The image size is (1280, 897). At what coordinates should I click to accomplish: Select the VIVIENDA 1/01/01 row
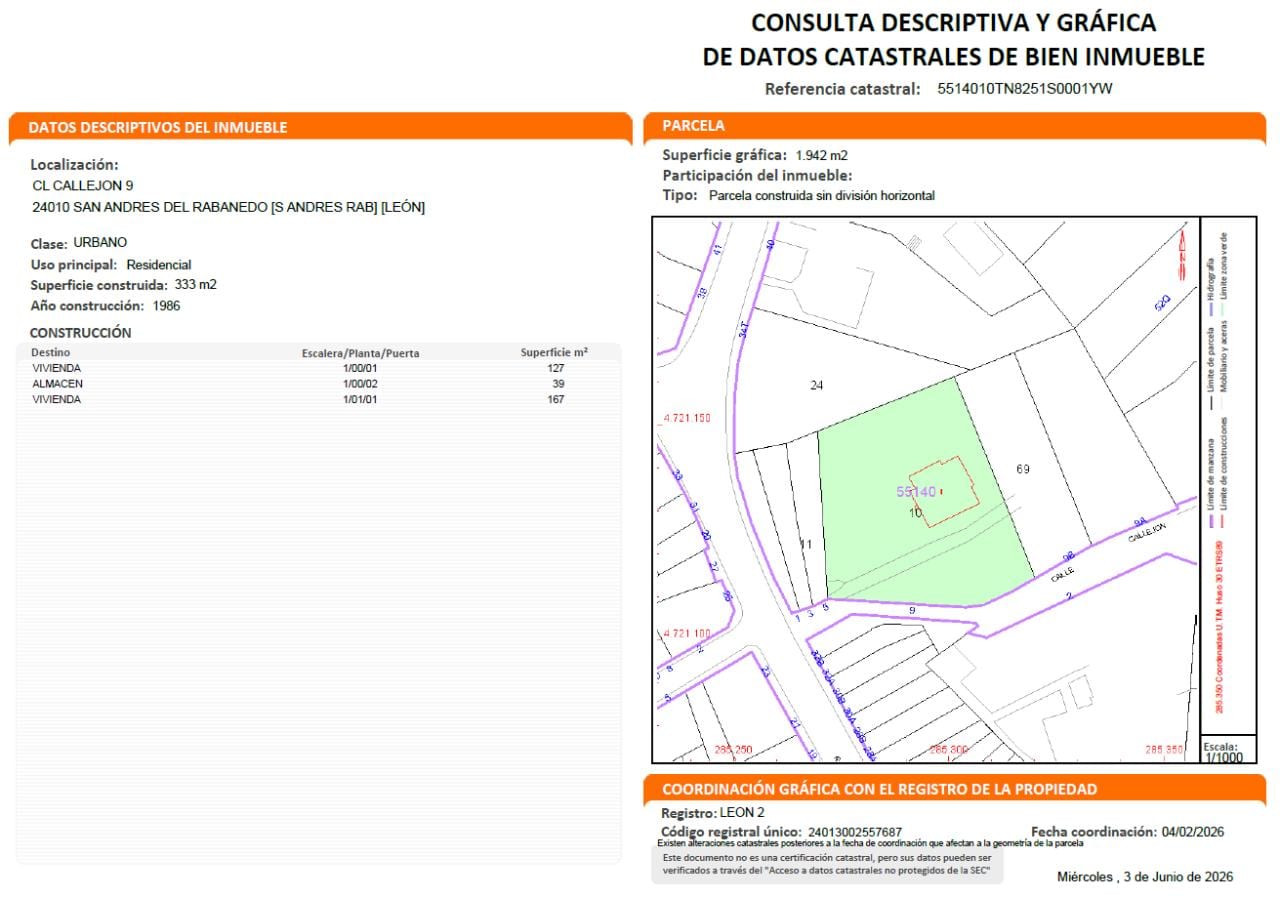(x=319, y=400)
